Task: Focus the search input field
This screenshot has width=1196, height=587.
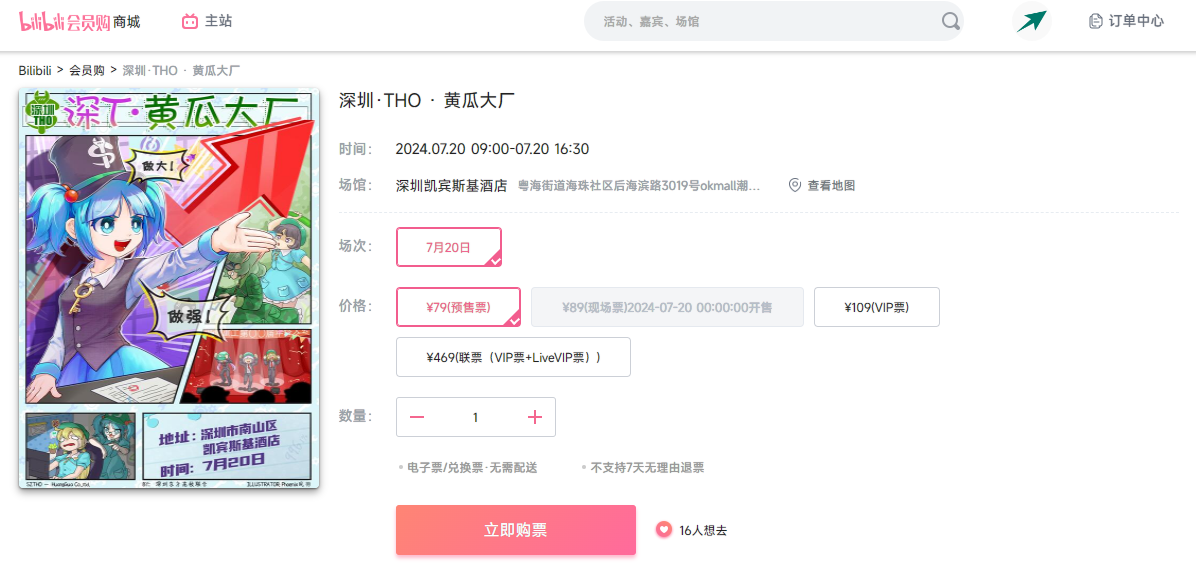Action: (x=765, y=21)
